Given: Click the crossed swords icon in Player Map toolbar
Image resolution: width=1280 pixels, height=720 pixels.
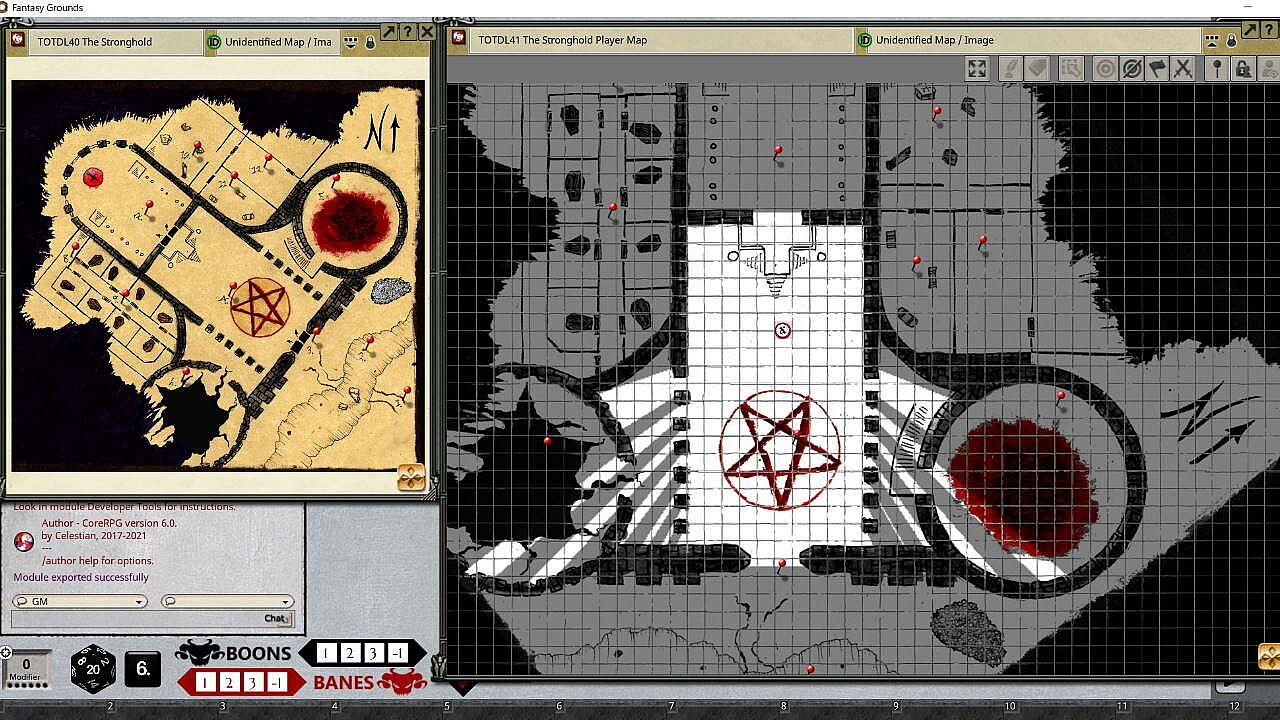Looking at the screenshot, I should tap(1183, 68).
